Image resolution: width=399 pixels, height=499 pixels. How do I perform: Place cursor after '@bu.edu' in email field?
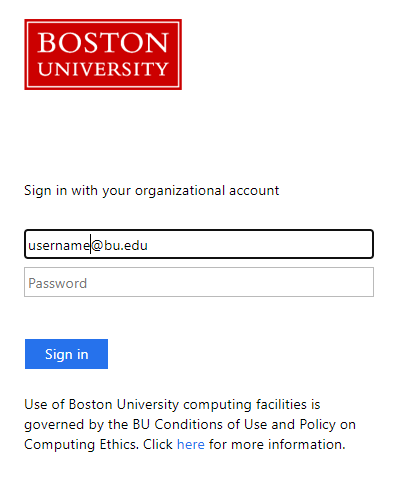pos(148,246)
